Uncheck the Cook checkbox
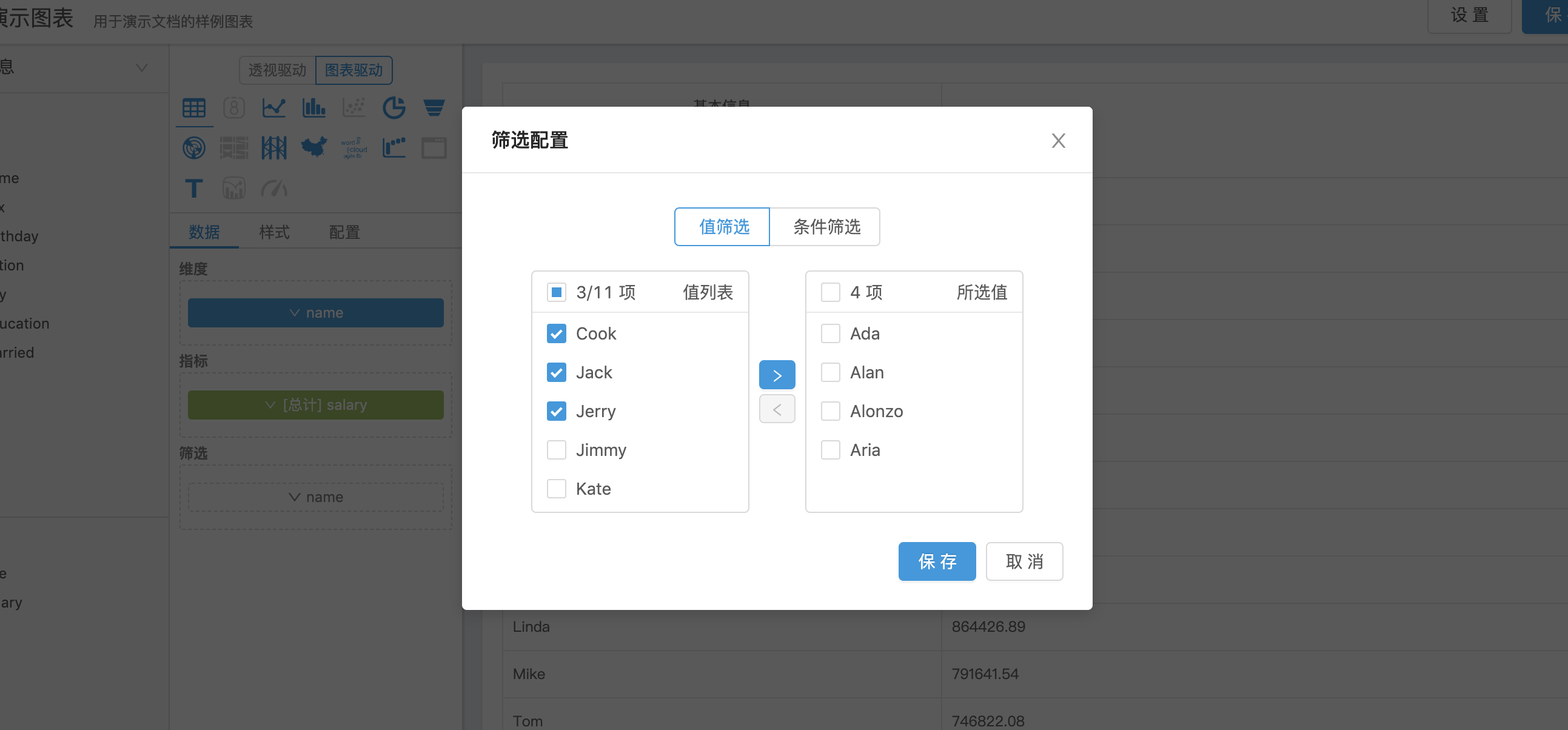The height and width of the screenshot is (730, 1568). point(556,333)
